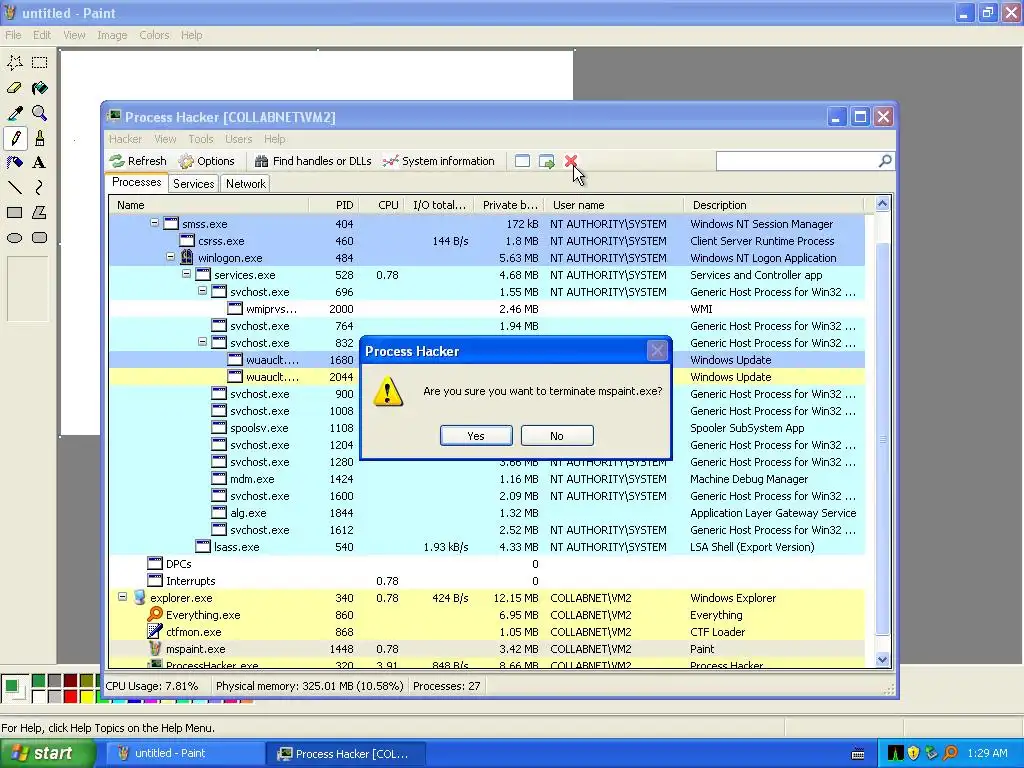Click Find handles or DLLs

(313, 161)
